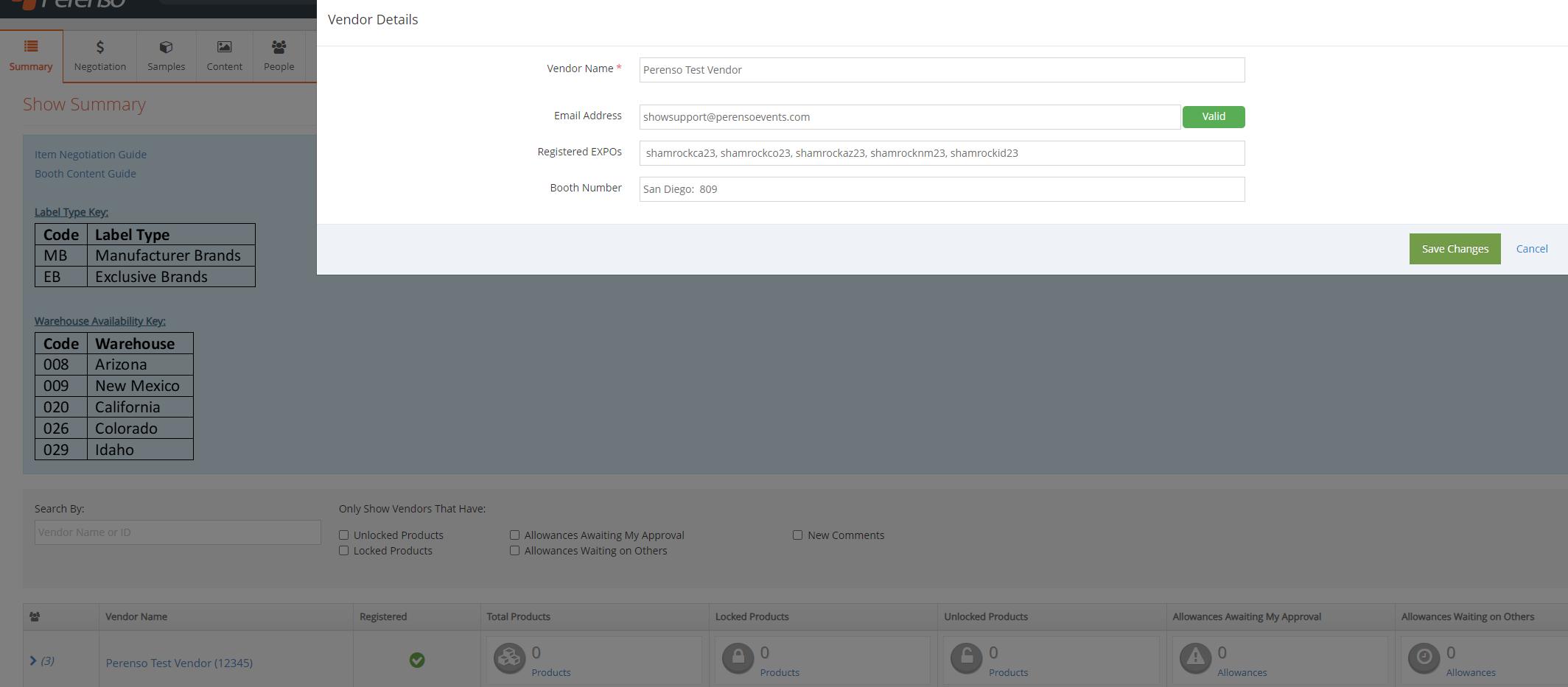The height and width of the screenshot is (687, 1568).
Task: Click the Registered EXPOs field
Action: coord(942,153)
